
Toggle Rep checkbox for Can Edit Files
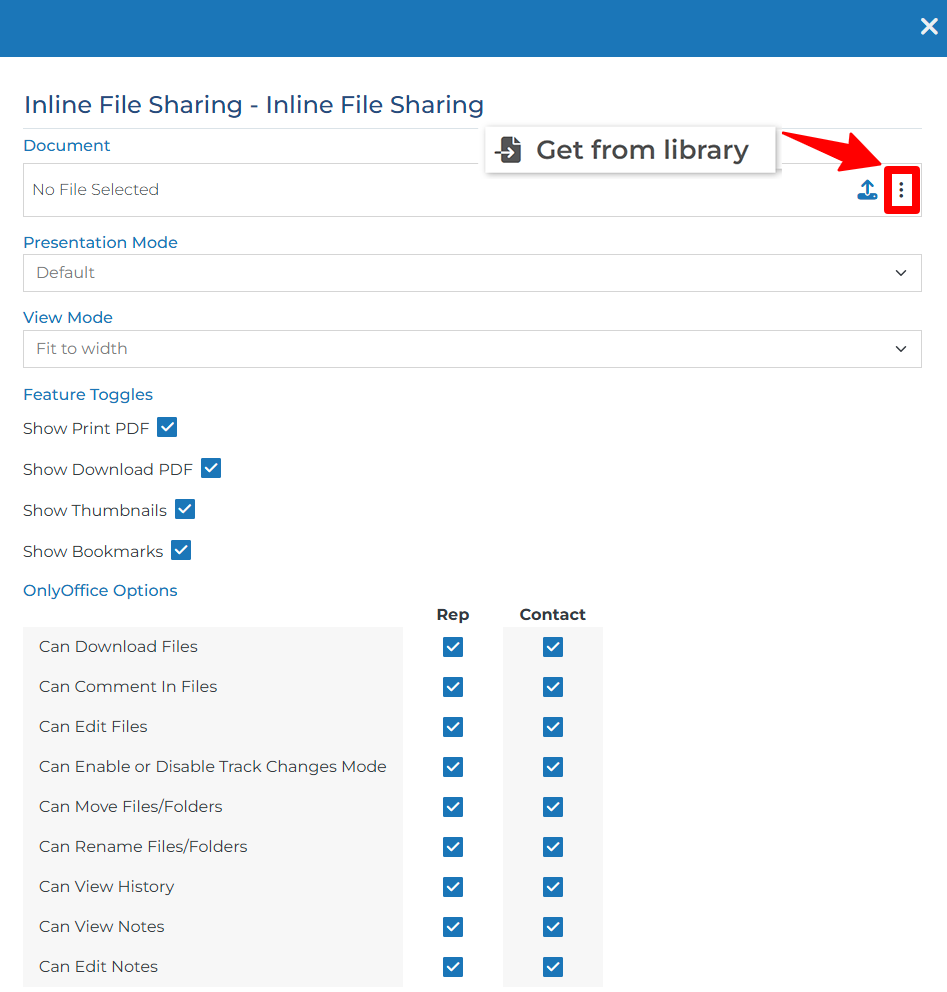(x=453, y=727)
